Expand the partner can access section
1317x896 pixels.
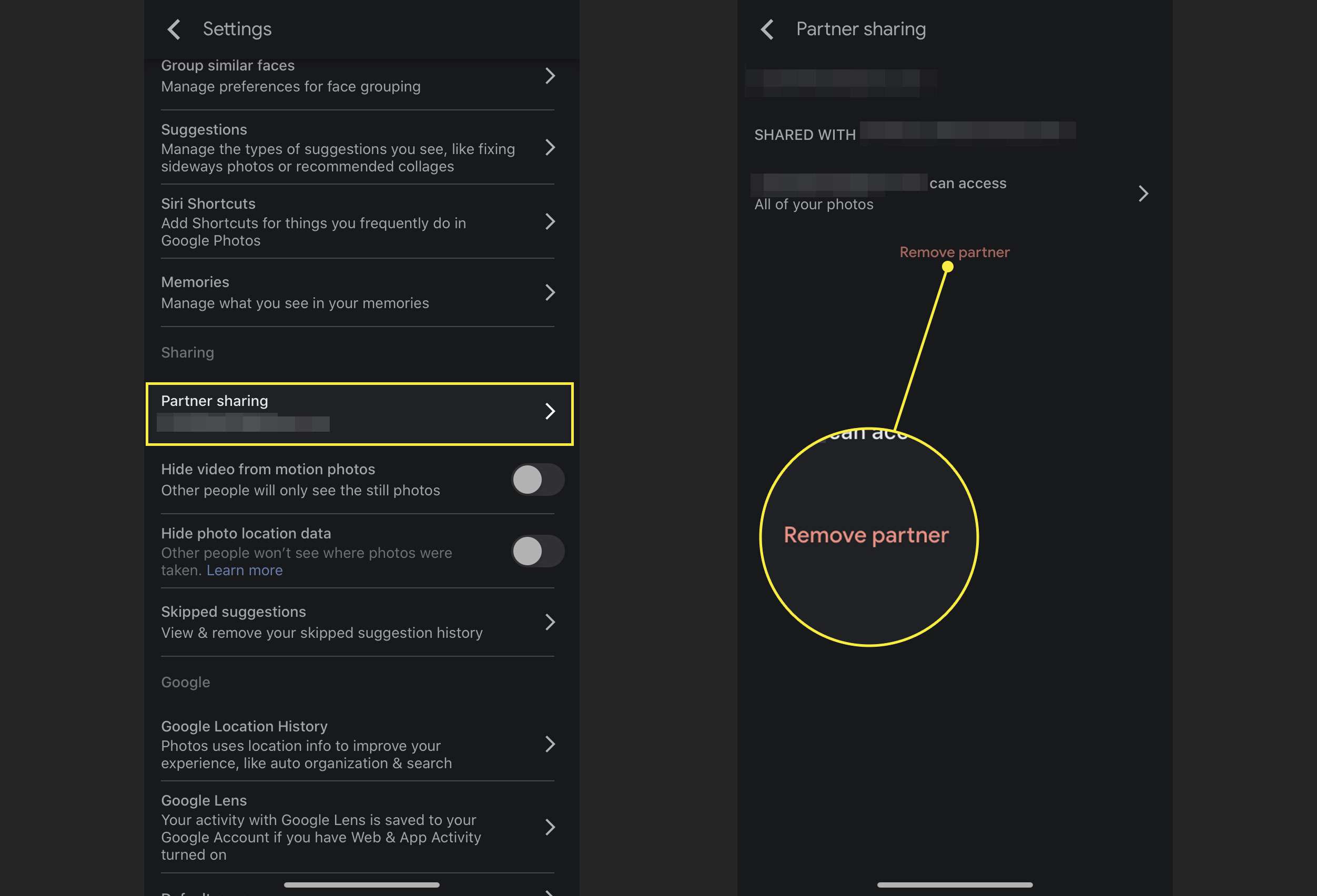pyautogui.click(x=1142, y=193)
